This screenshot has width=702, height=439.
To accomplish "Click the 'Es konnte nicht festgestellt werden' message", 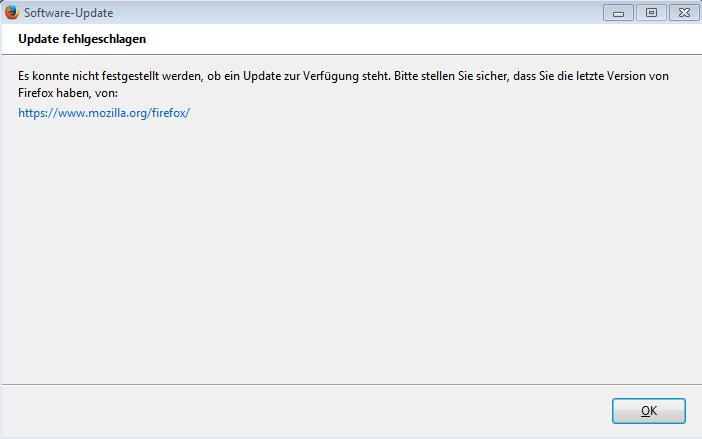I will 343,85.
